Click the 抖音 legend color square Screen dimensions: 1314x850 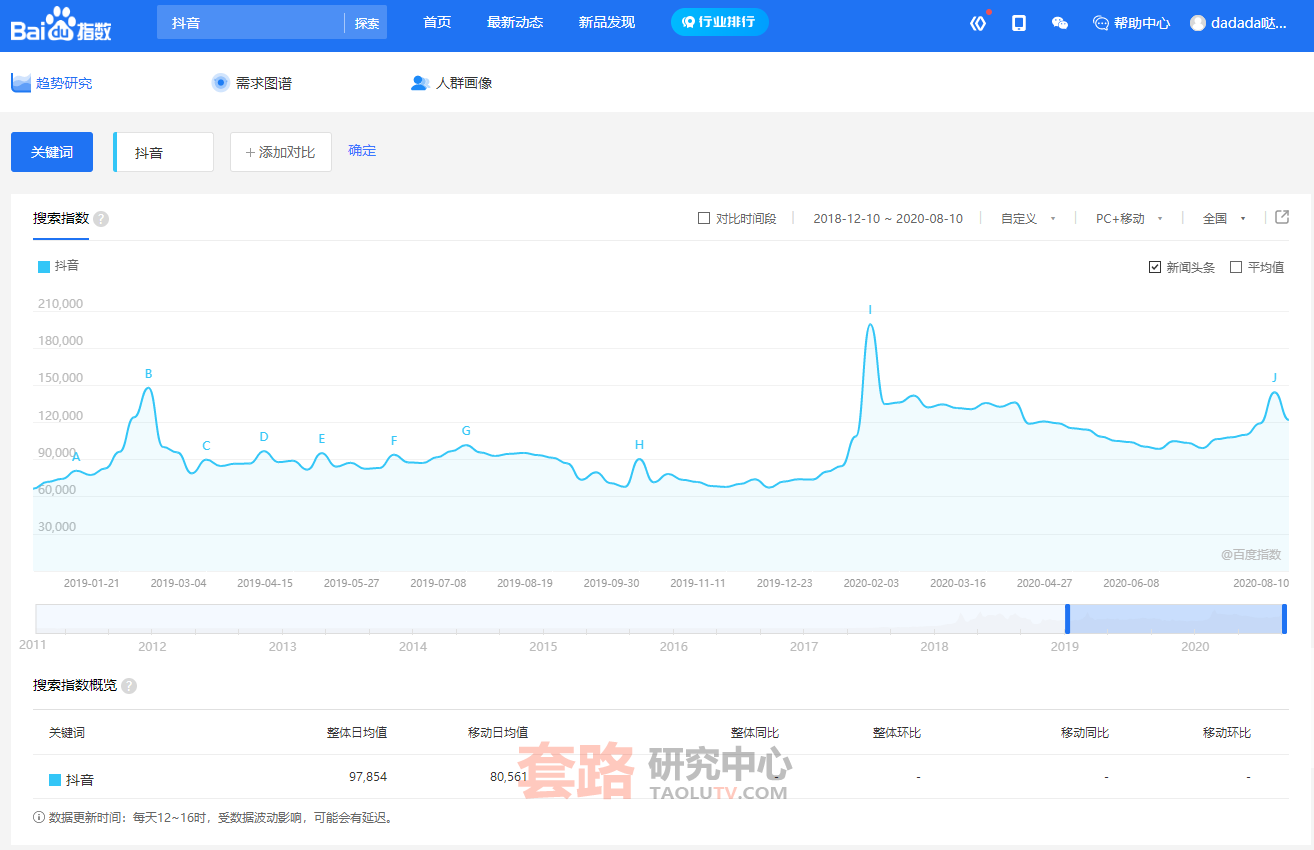coord(44,266)
